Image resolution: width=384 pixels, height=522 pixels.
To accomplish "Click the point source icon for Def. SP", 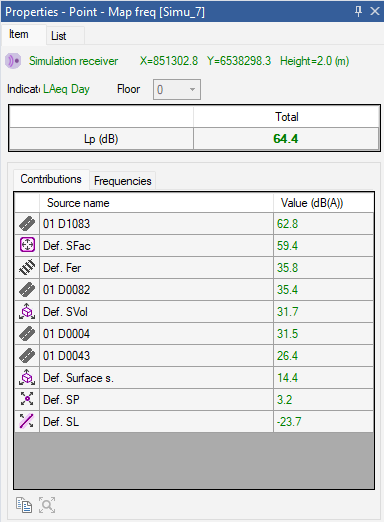I will [x=27, y=399].
